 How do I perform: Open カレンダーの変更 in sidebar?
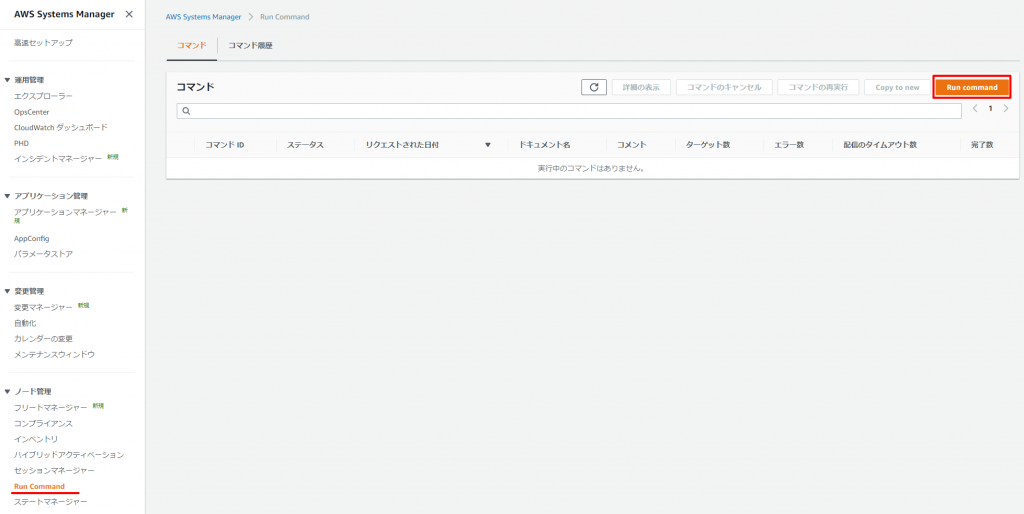tap(43, 338)
